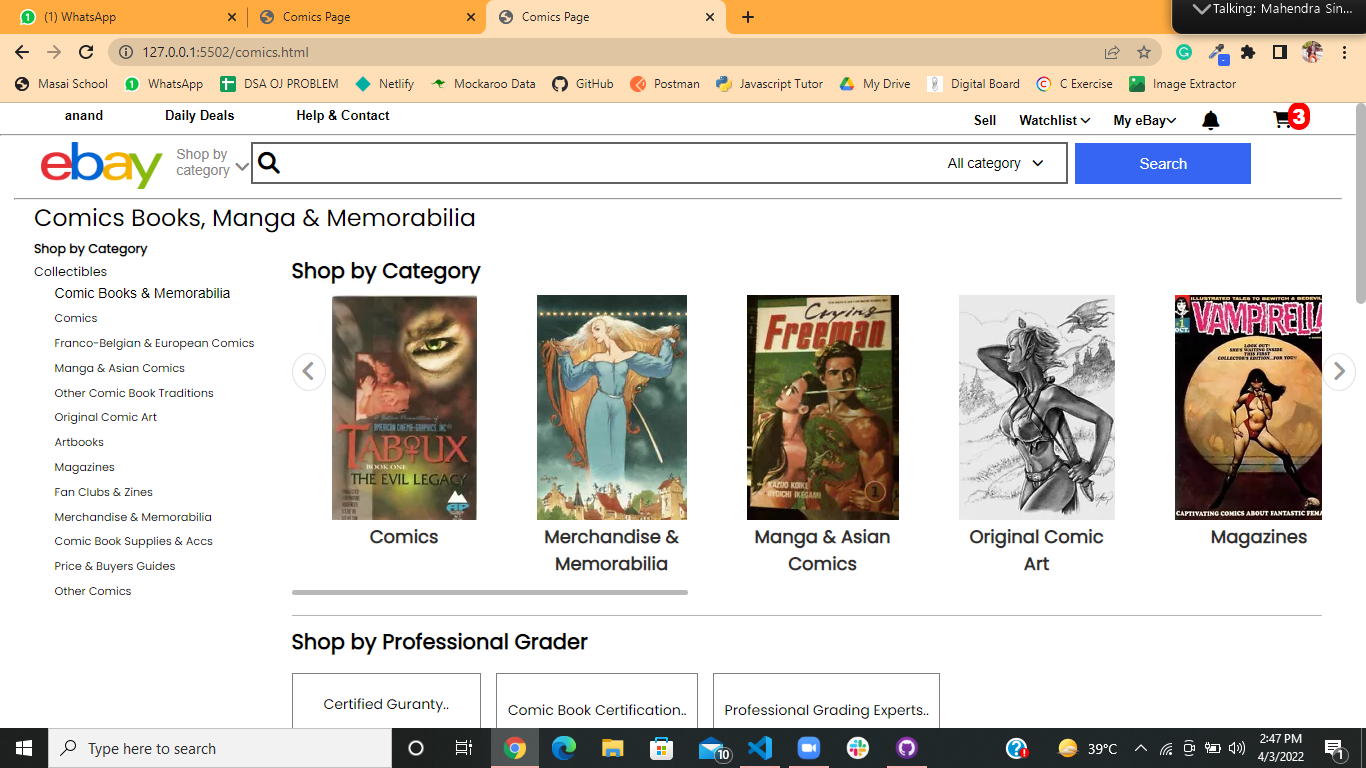Open the Masai School bookmark
The width and height of the screenshot is (1366, 768).
pyautogui.click(x=61, y=84)
